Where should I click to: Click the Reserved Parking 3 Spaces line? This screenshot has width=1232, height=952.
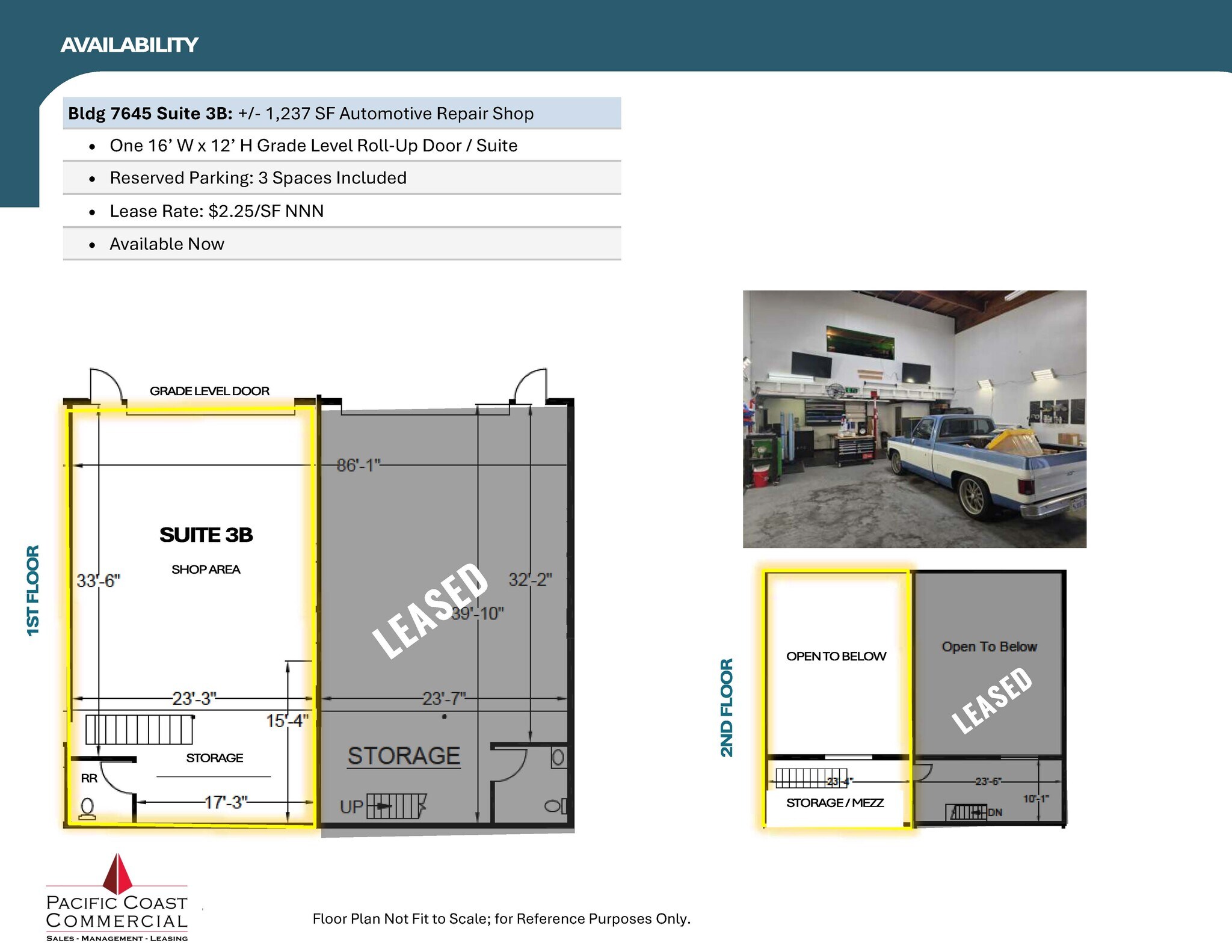tap(258, 178)
